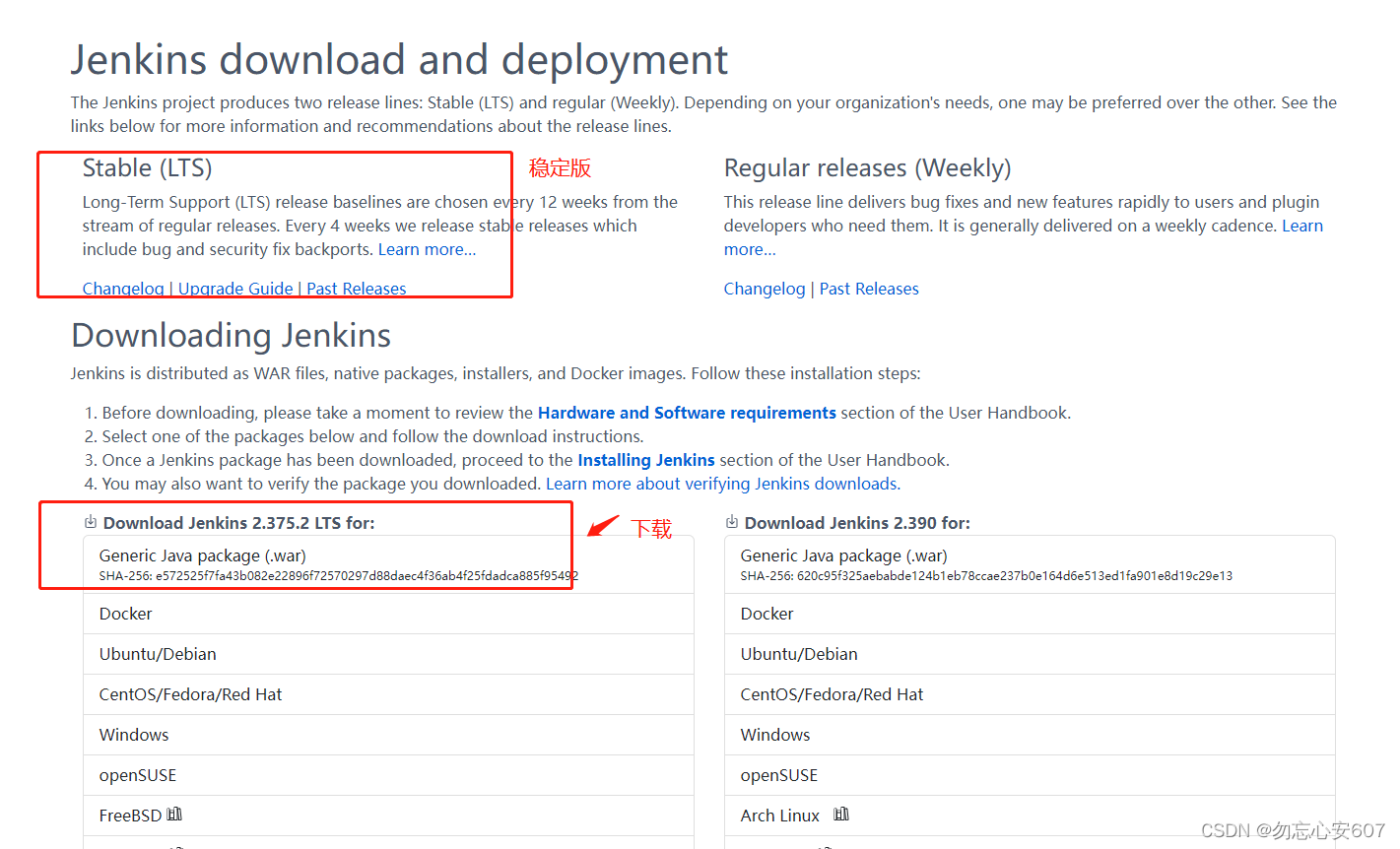Select CentOS/Fedora/Red Hat under Jenkins 2.390

1030,694
